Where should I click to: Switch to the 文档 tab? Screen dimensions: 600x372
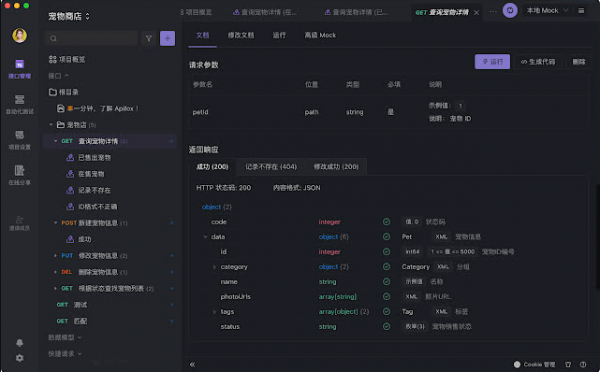pyautogui.click(x=202, y=35)
